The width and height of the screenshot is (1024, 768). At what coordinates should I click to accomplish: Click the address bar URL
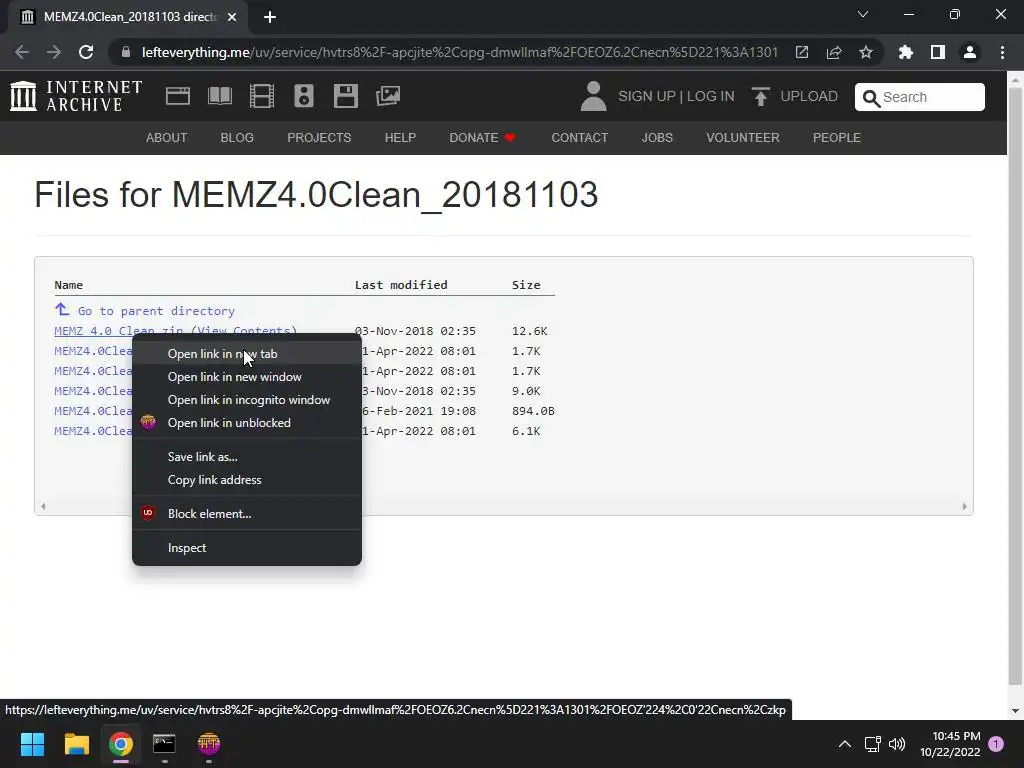[460, 52]
